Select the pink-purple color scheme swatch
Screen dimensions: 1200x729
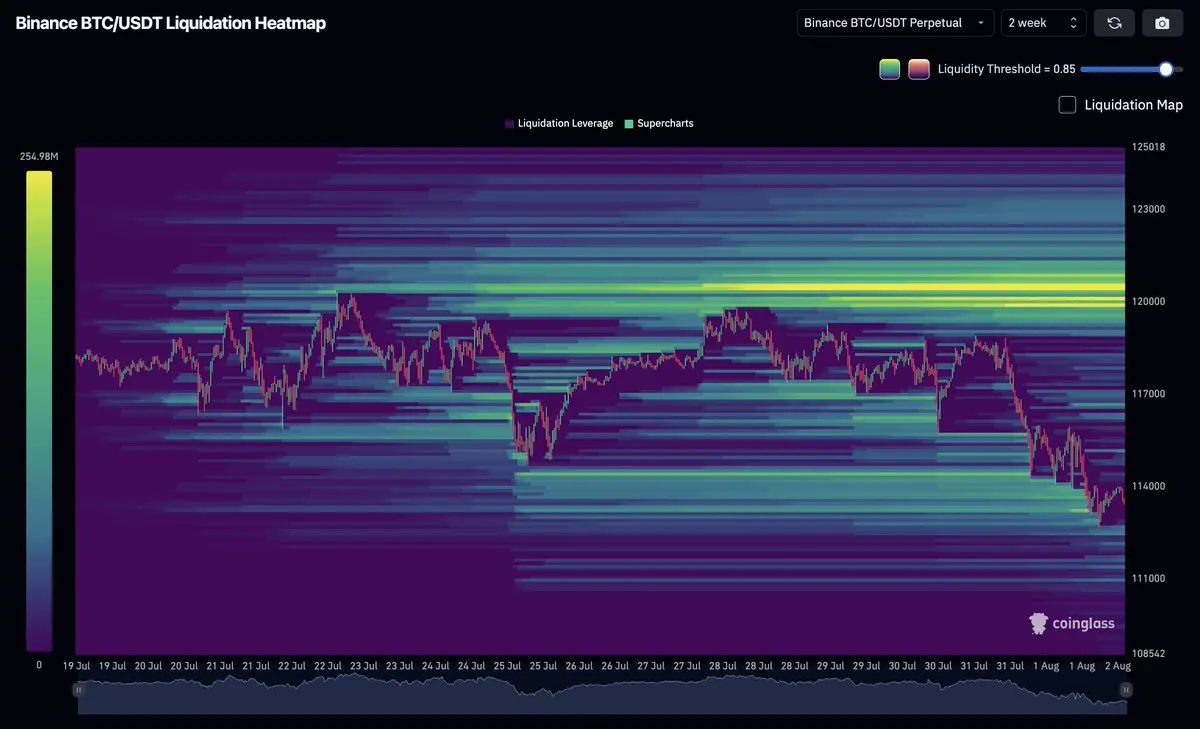919,69
